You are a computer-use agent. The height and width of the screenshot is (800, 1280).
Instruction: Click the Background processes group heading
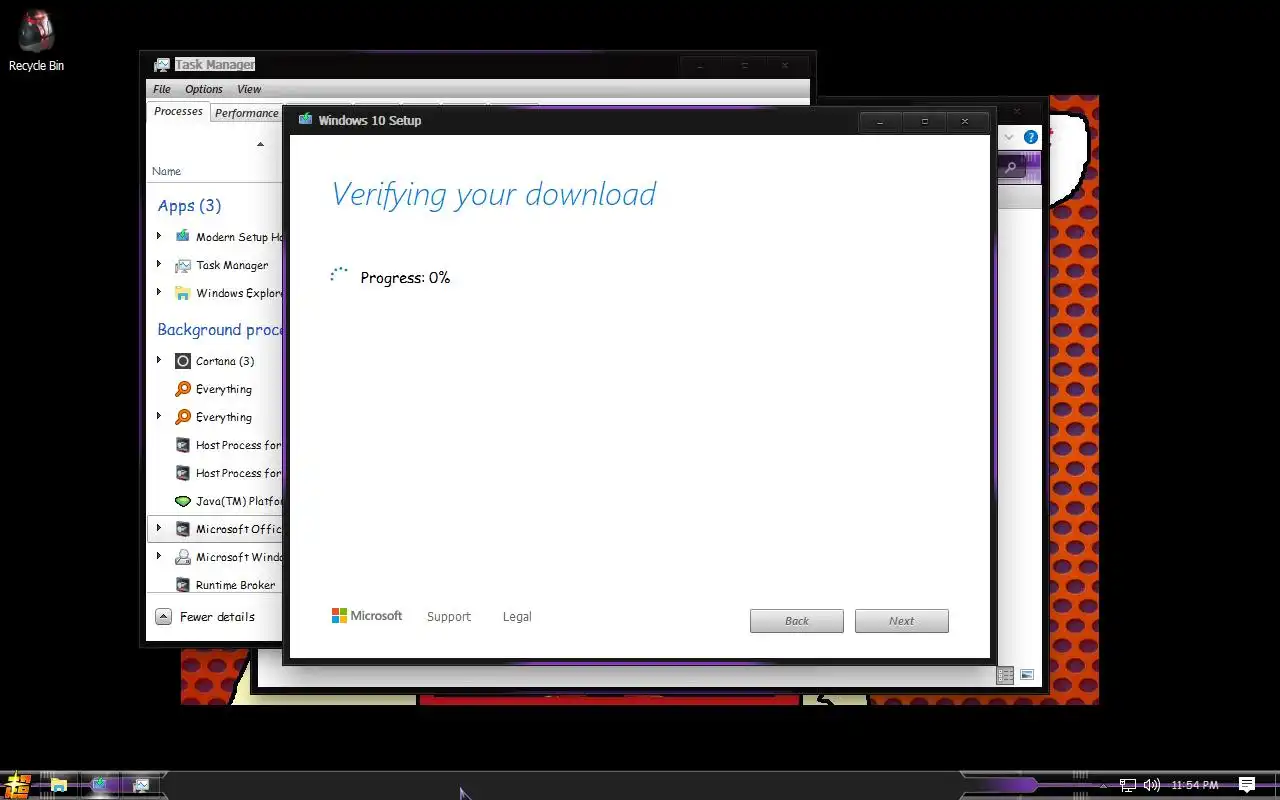(x=220, y=330)
